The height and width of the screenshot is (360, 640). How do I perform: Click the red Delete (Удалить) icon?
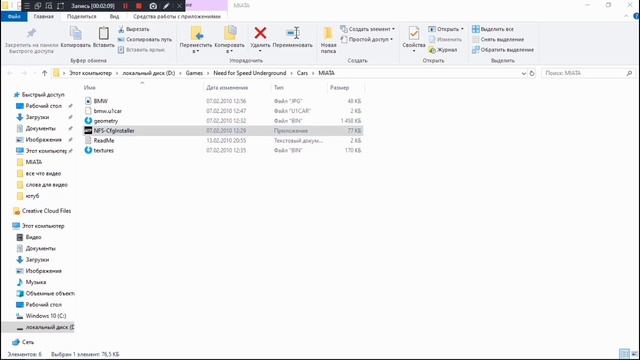coord(260,33)
